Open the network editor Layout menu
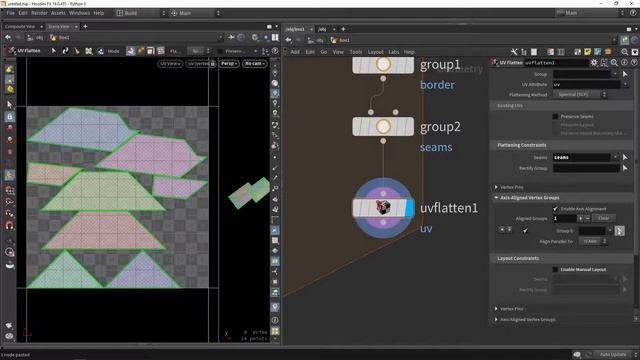 [x=376, y=52]
